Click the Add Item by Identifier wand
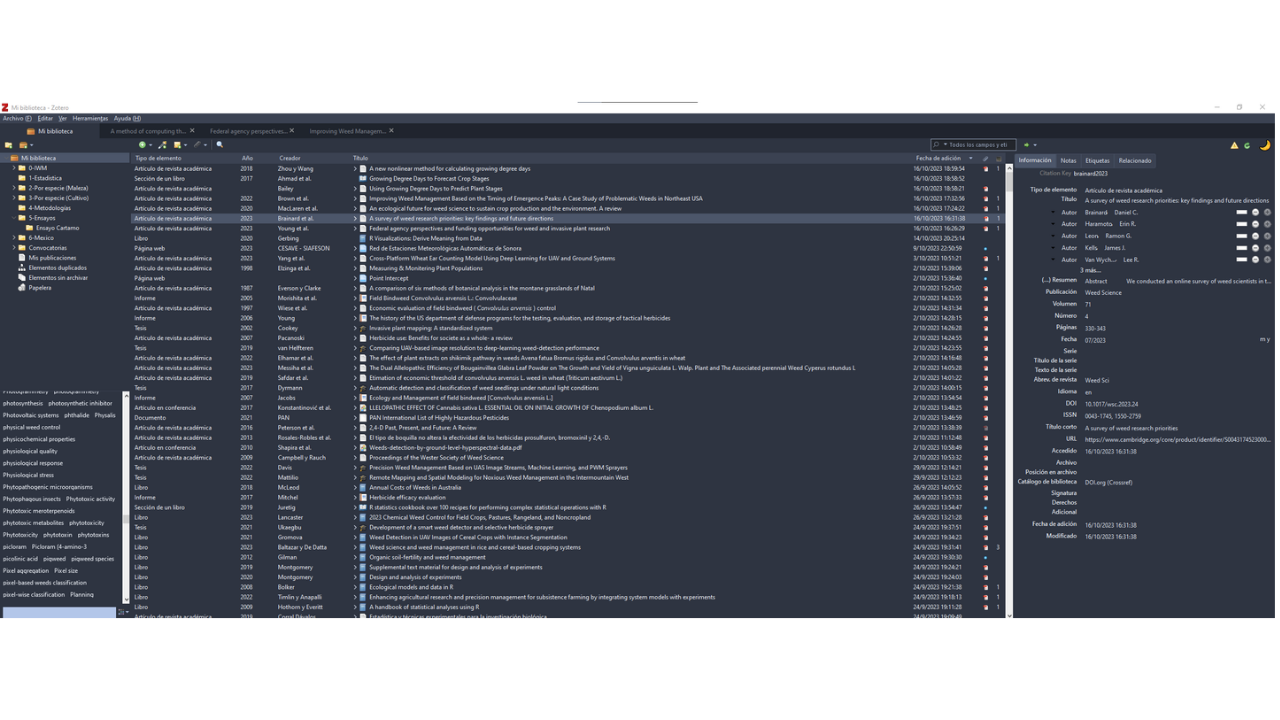 point(163,145)
